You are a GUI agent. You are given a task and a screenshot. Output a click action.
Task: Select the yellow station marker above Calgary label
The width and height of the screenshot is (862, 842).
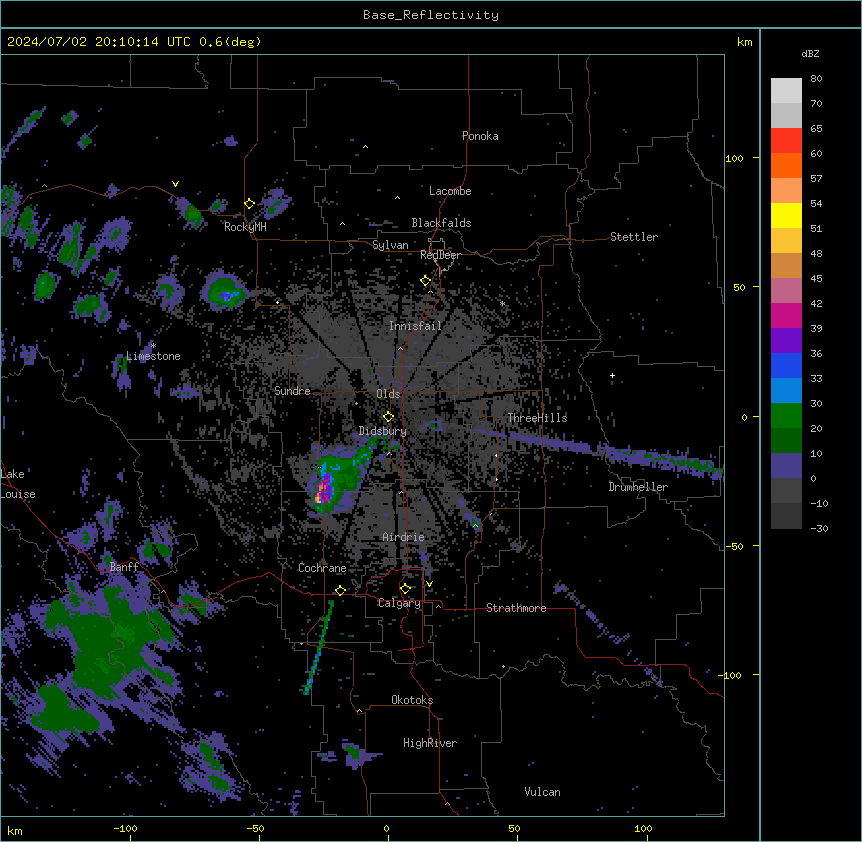click(x=405, y=589)
